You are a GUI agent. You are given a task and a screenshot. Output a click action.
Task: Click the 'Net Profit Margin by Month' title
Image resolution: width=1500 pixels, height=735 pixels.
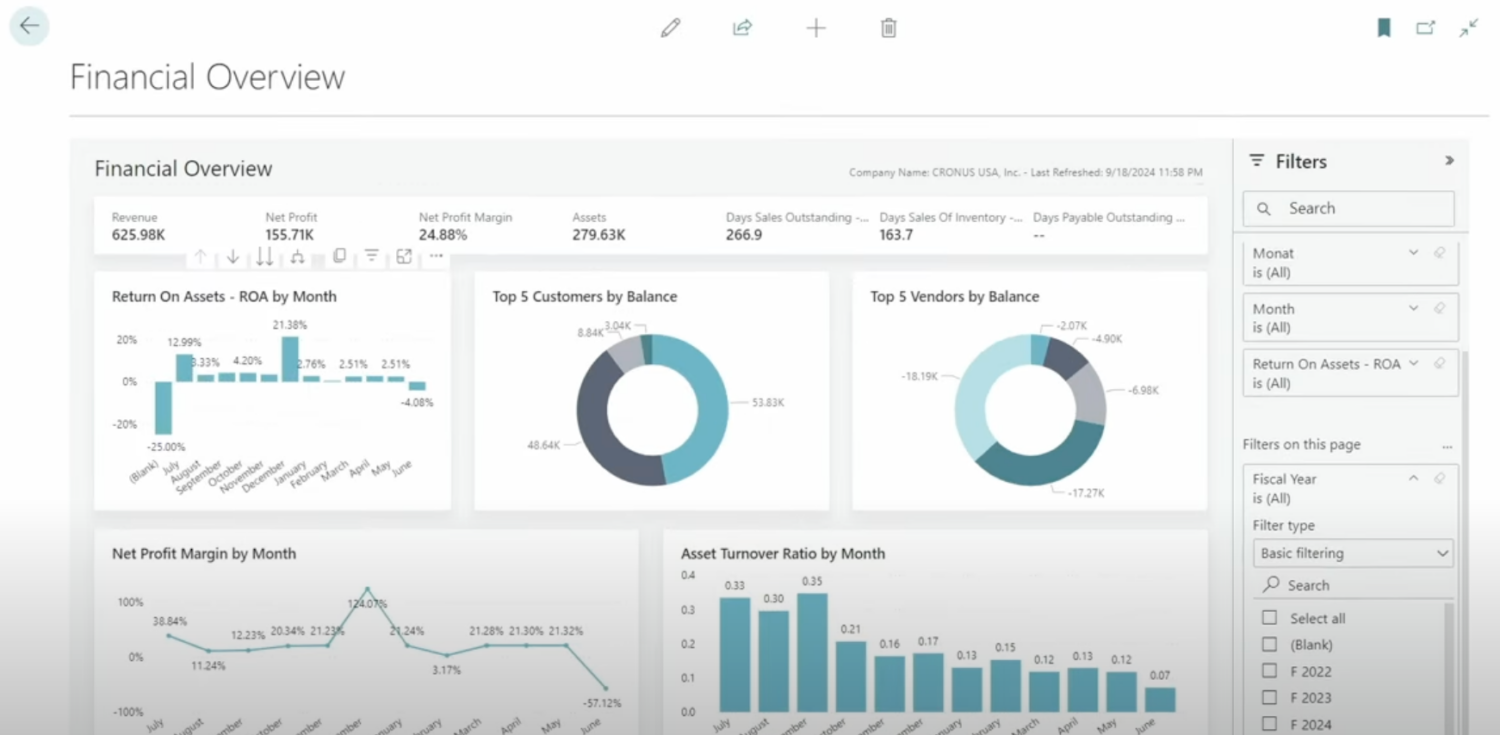pos(204,553)
